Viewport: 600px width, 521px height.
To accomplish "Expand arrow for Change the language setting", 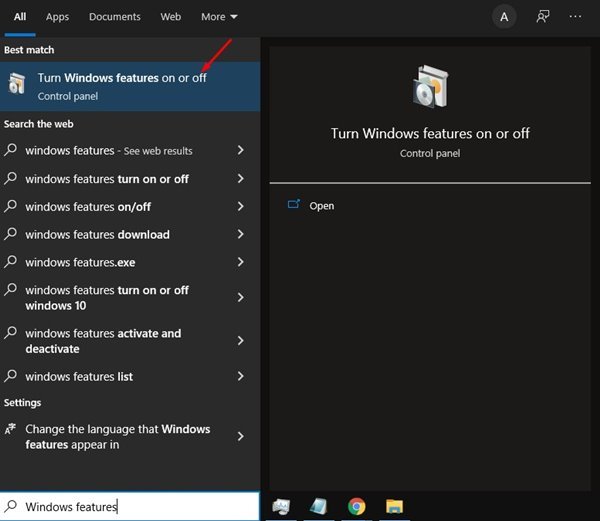I will 240,436.
